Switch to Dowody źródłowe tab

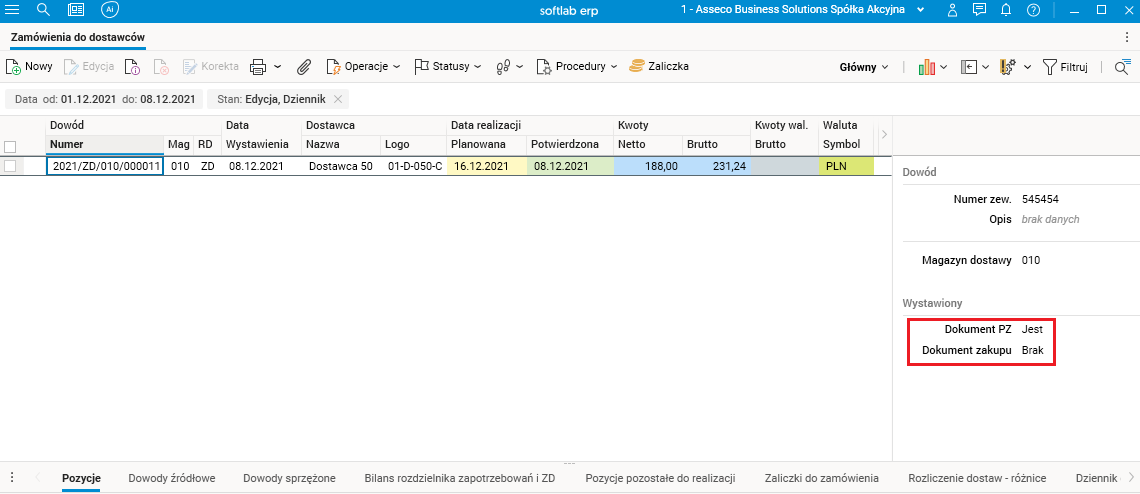click(172, 478)
